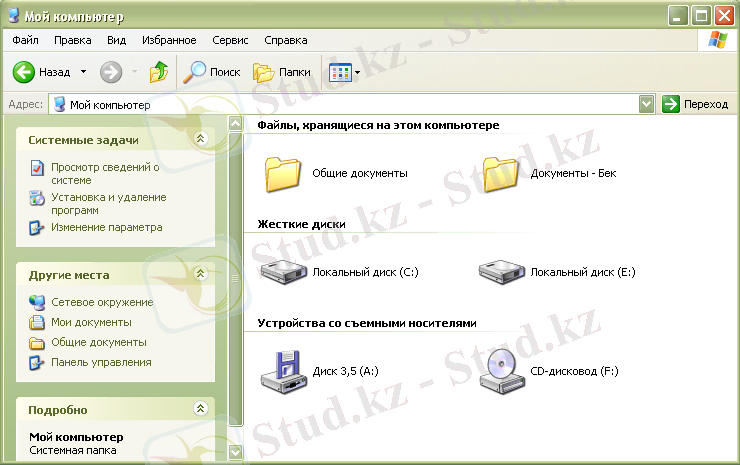
Task: Open Панель управления link
Action: 101,363
